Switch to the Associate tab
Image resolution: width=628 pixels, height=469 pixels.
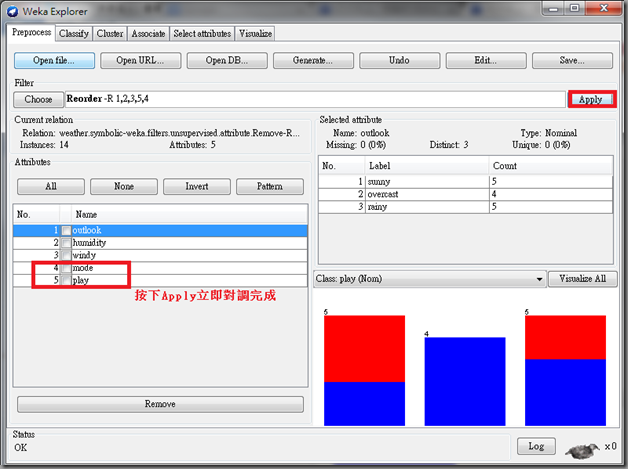pyautogui.click(x=148, y=34)
